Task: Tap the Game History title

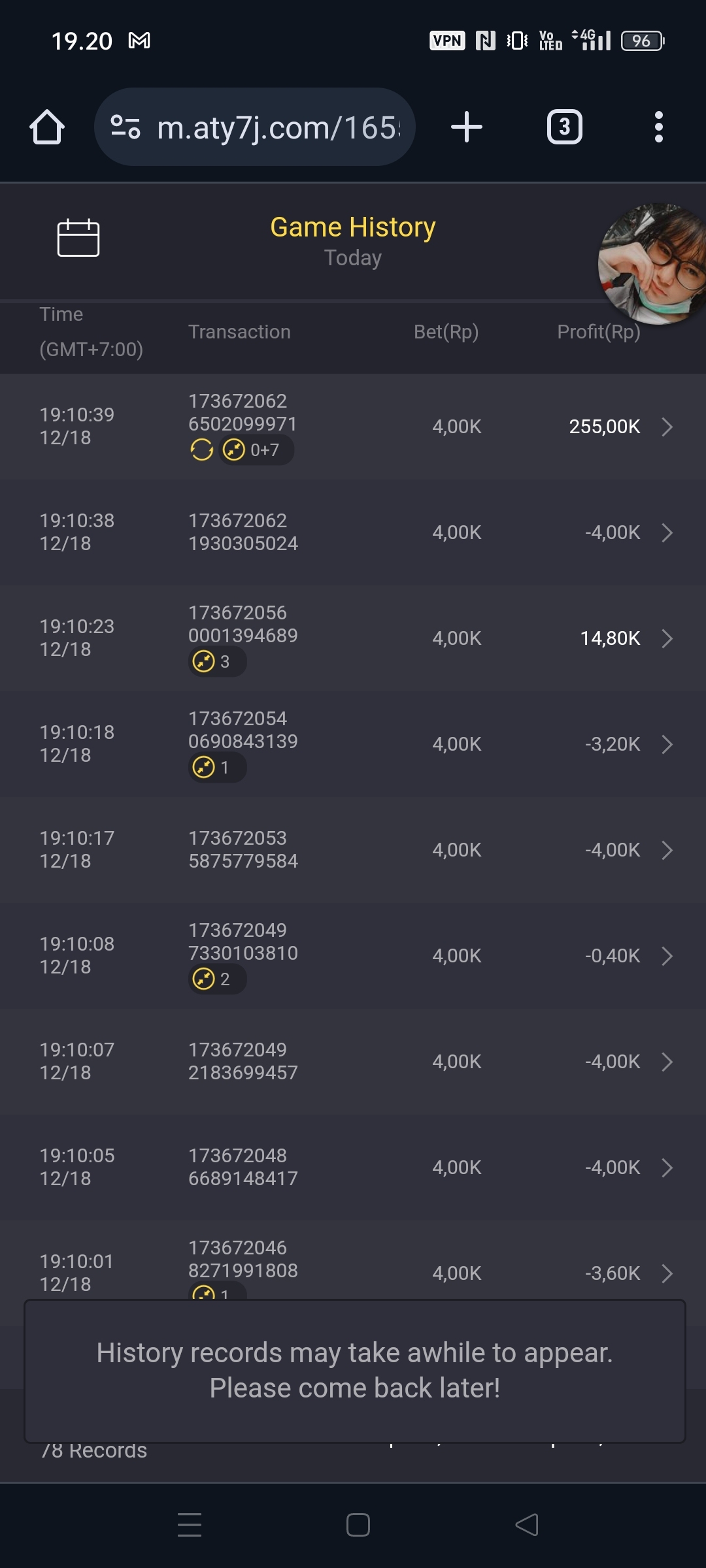Action: (353, 227)
